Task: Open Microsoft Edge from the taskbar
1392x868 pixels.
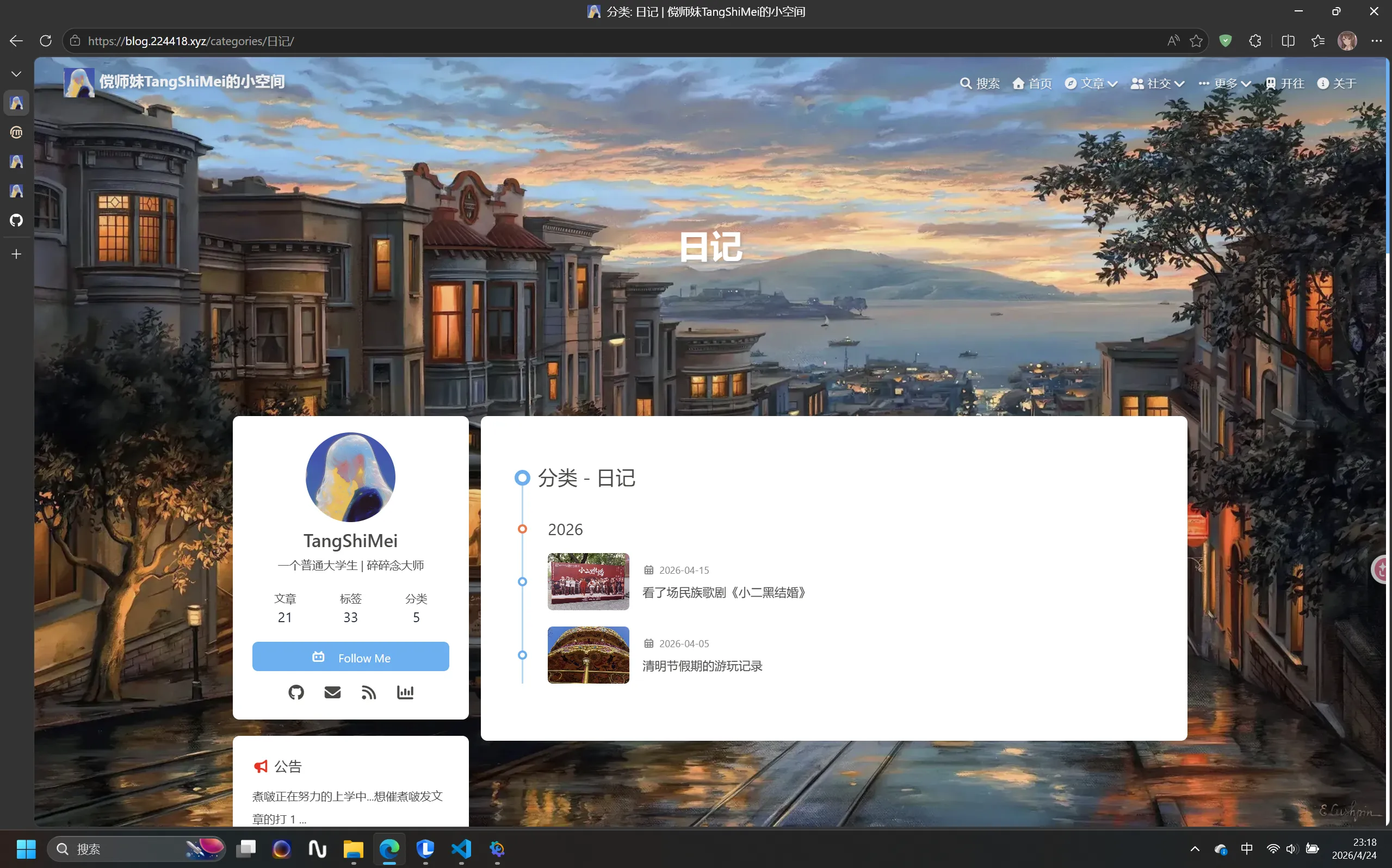Action: pos(389,848)
